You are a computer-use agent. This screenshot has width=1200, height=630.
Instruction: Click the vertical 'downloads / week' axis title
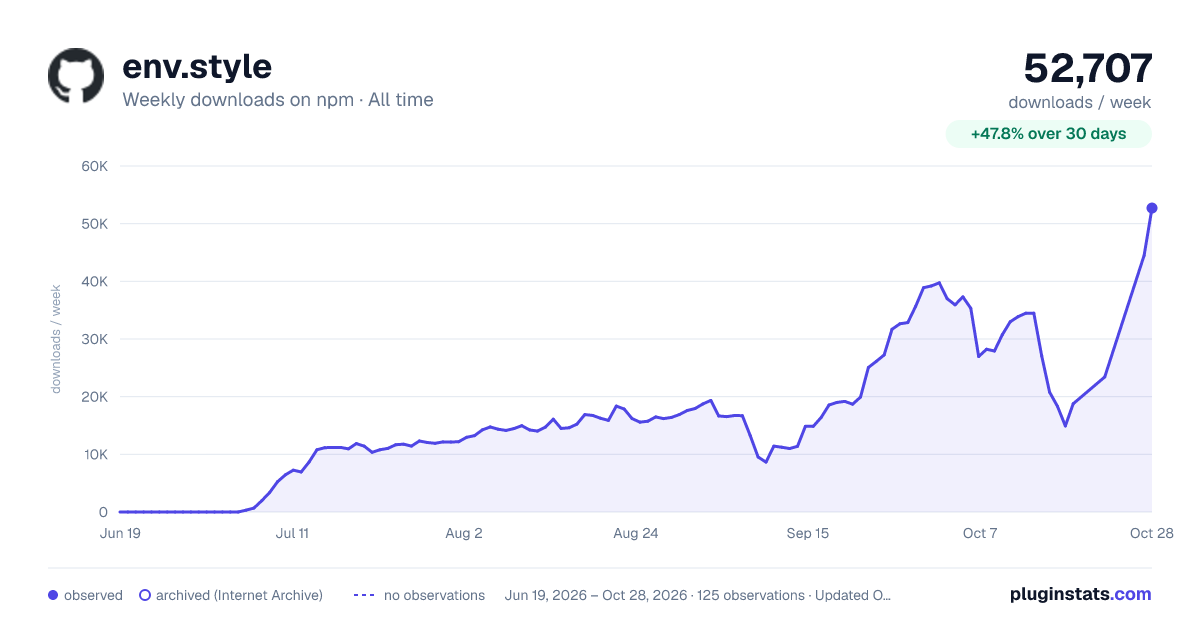click(x=57, y=339)
